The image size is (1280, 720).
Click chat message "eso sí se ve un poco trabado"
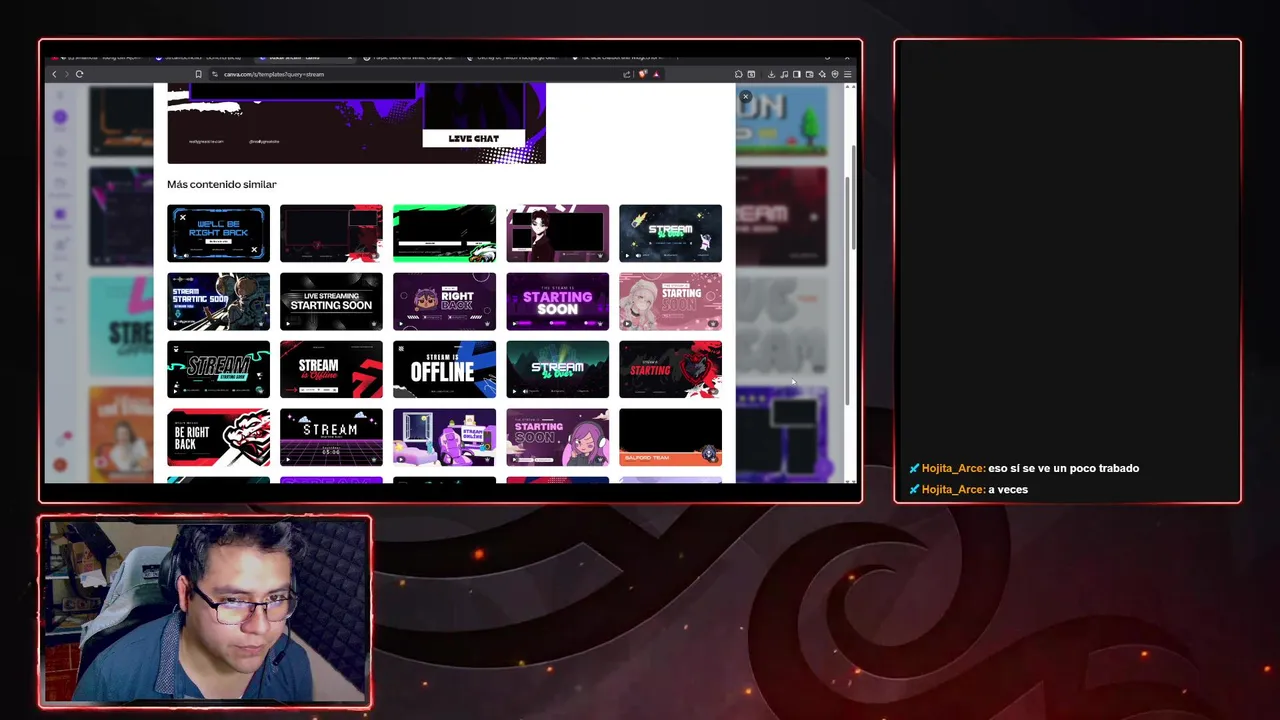[1063, 468]
